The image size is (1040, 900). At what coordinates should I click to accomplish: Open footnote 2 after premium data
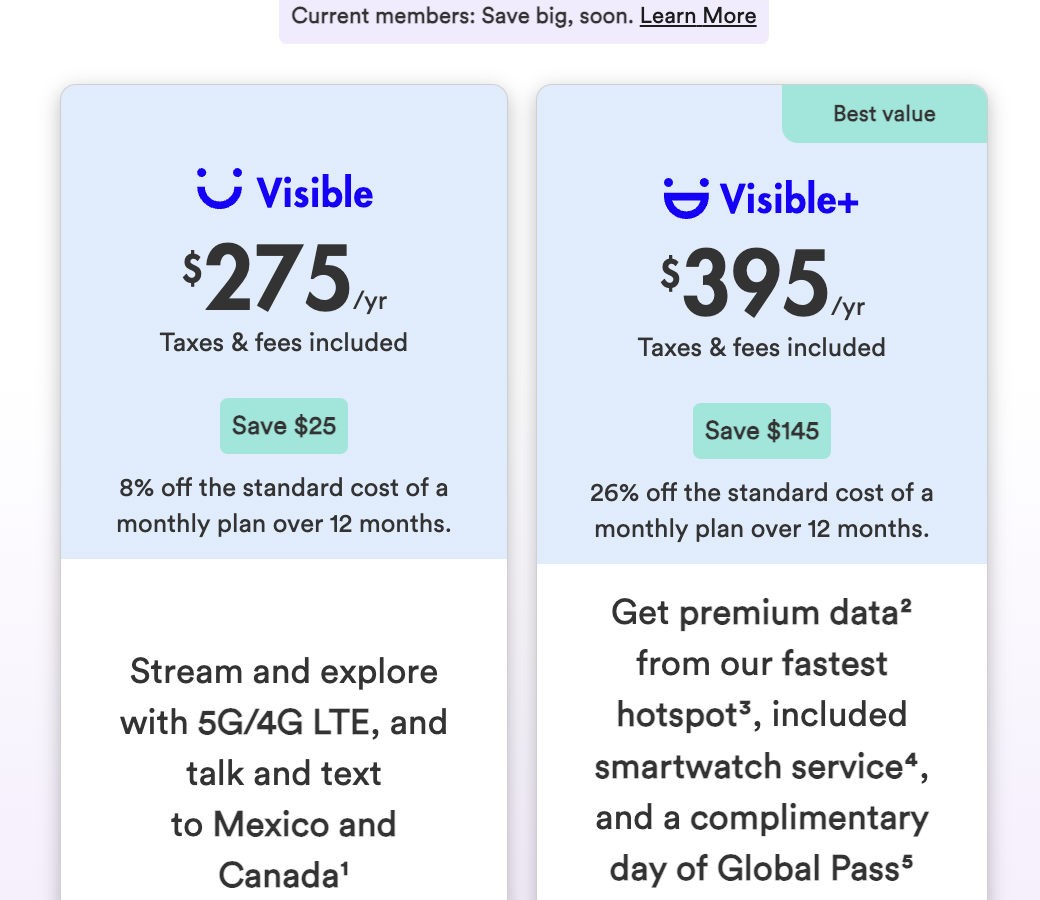(x=905, y=604)
